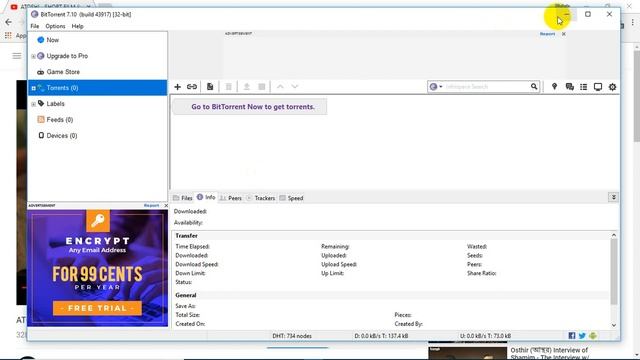This screenshot has height=360, width=640.
Task: Click DHT: 734 nodes status text
Action: tap(292, 336)
